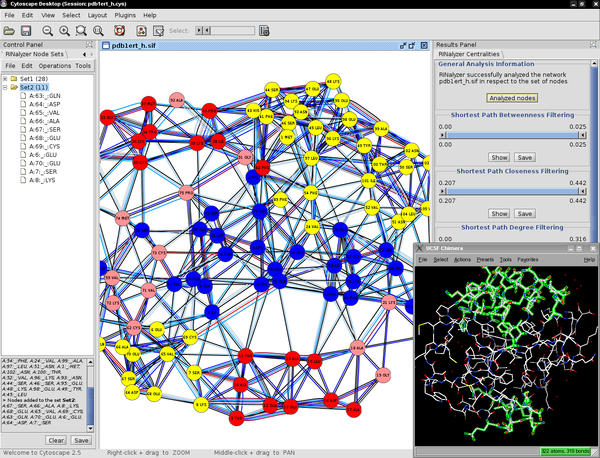
Task: Switch to the RINalyzer Centralities tab
Action: [469, 54]
